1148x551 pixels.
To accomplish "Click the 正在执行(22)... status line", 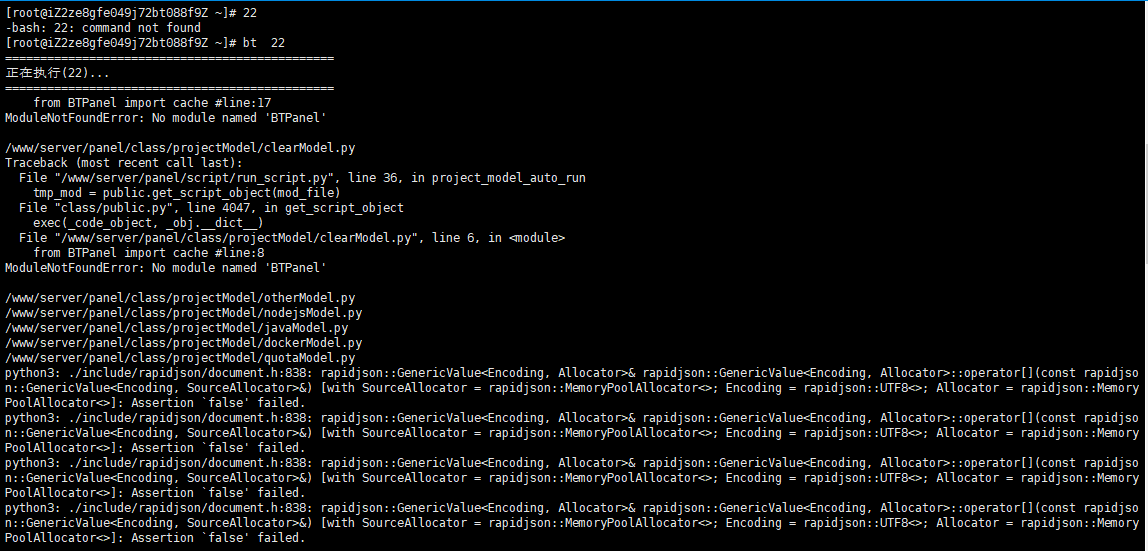I will pyautogui.click(x=58, y=73).
